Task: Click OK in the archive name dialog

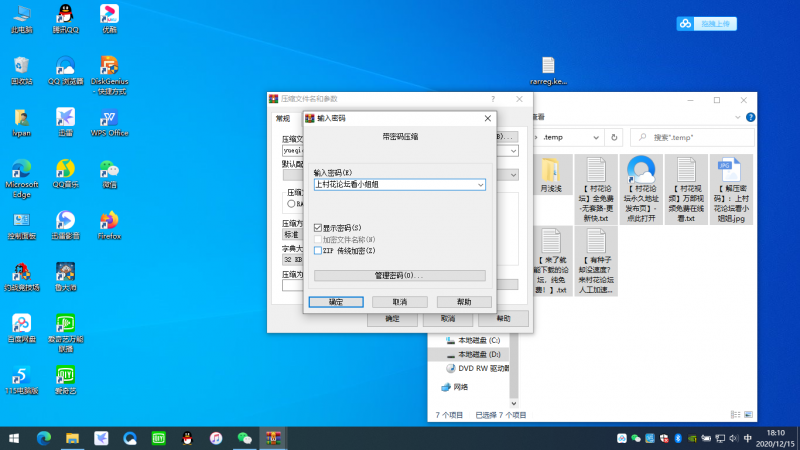Action: point(392,319)
